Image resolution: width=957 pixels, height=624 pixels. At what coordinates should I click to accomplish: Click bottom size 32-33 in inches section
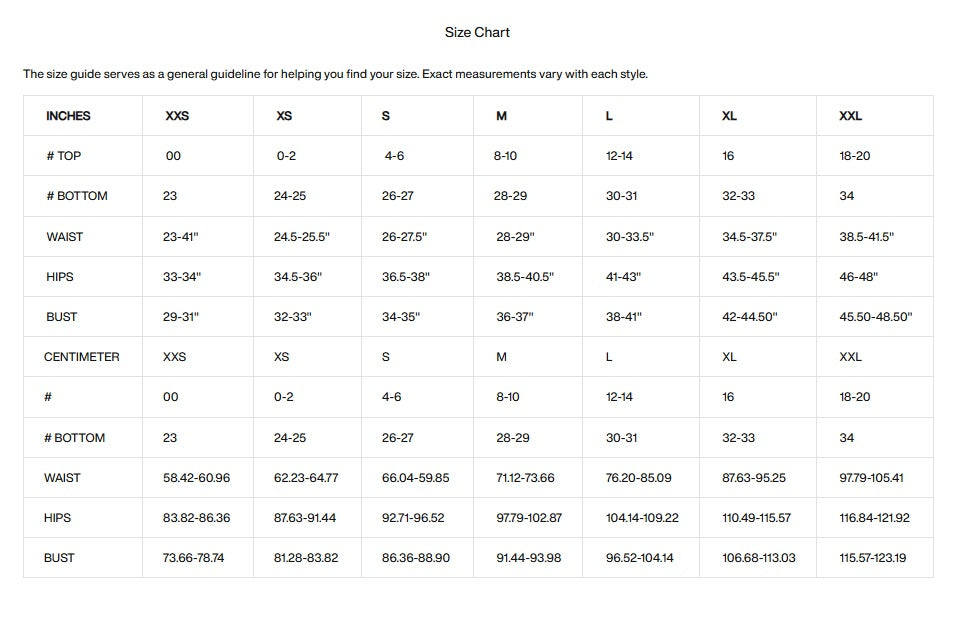point(738,196)
